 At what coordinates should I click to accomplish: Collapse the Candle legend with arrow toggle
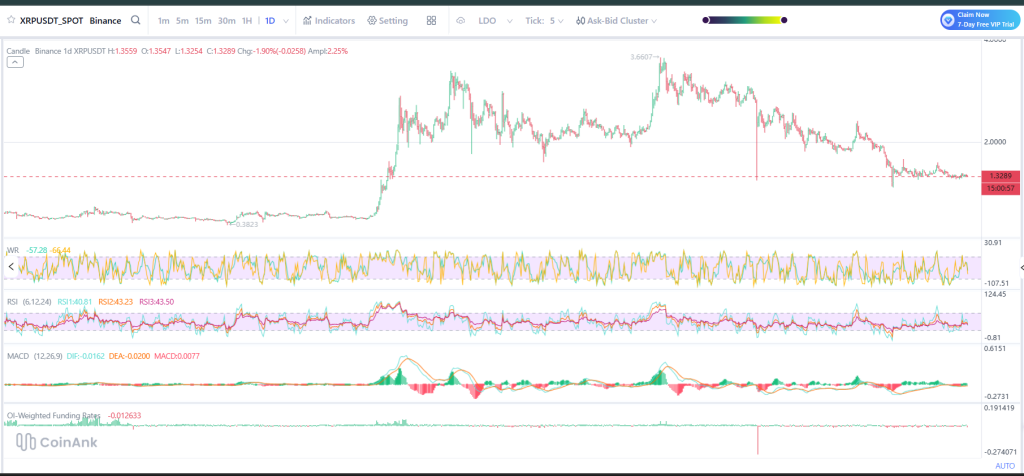pos(16,62)
